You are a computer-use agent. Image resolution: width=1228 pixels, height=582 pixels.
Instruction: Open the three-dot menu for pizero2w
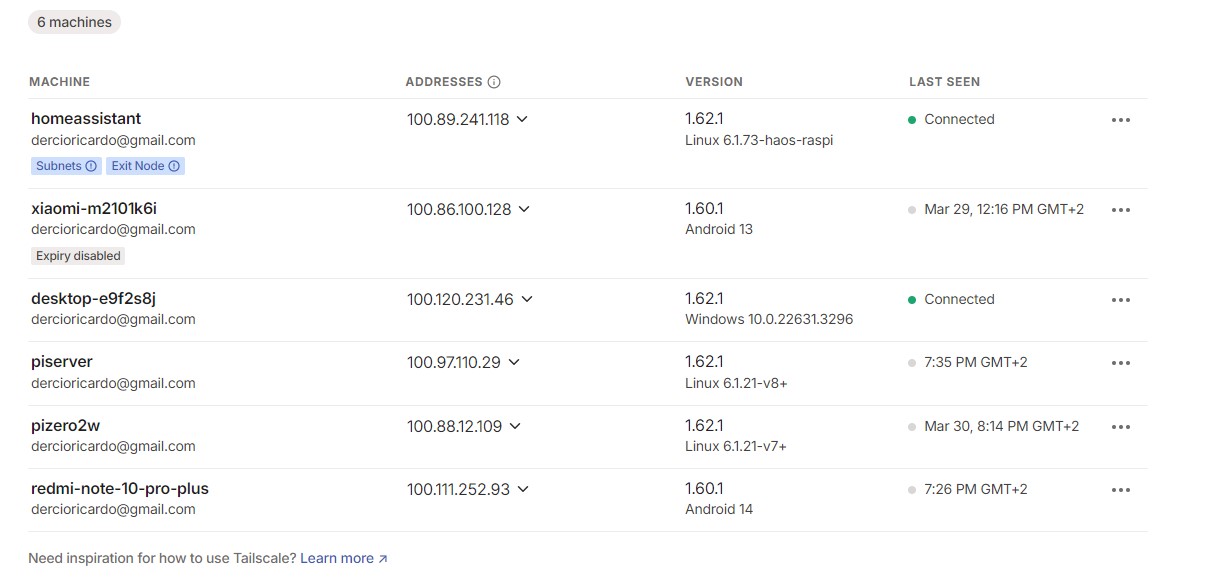pyautogui.click(x=1120, y=427)
